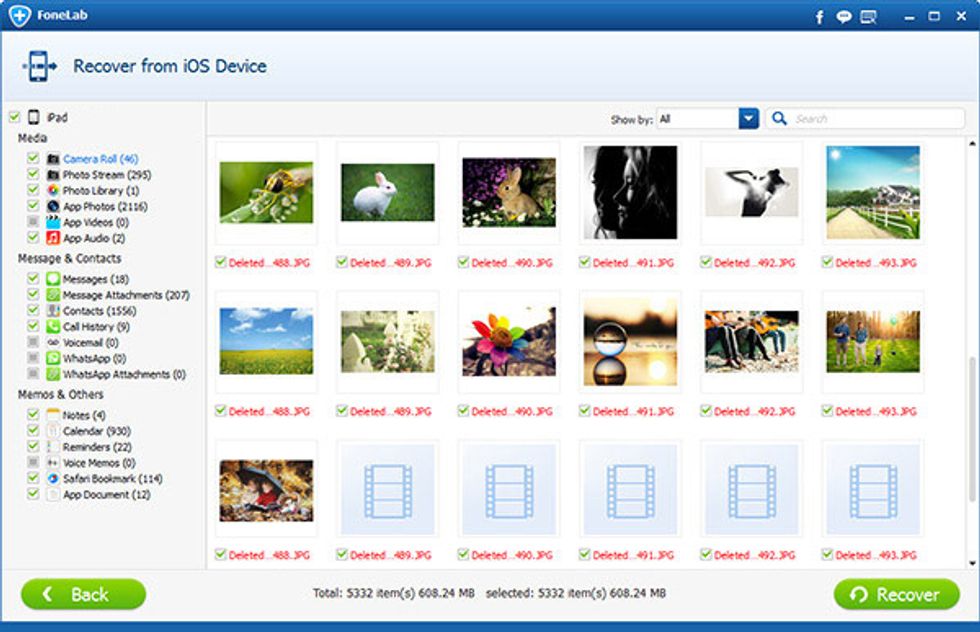Click the search magnifier icon
Screen dimensions: 980x632
point(779,118)
